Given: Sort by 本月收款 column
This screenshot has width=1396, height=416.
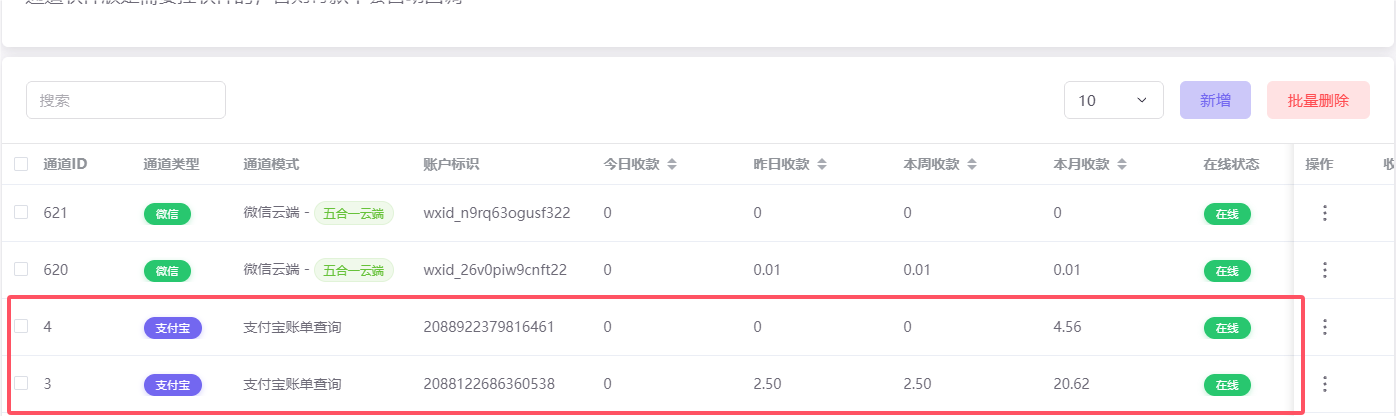Looking at the screenshot, I should 1122,164.
